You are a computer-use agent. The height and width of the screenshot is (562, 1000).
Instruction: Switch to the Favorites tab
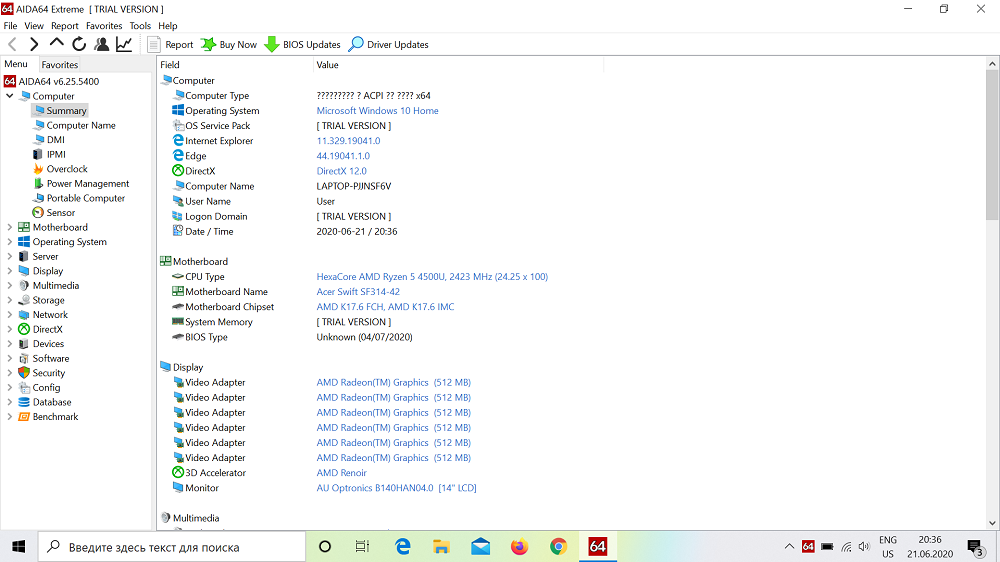(x=60, y=64)
